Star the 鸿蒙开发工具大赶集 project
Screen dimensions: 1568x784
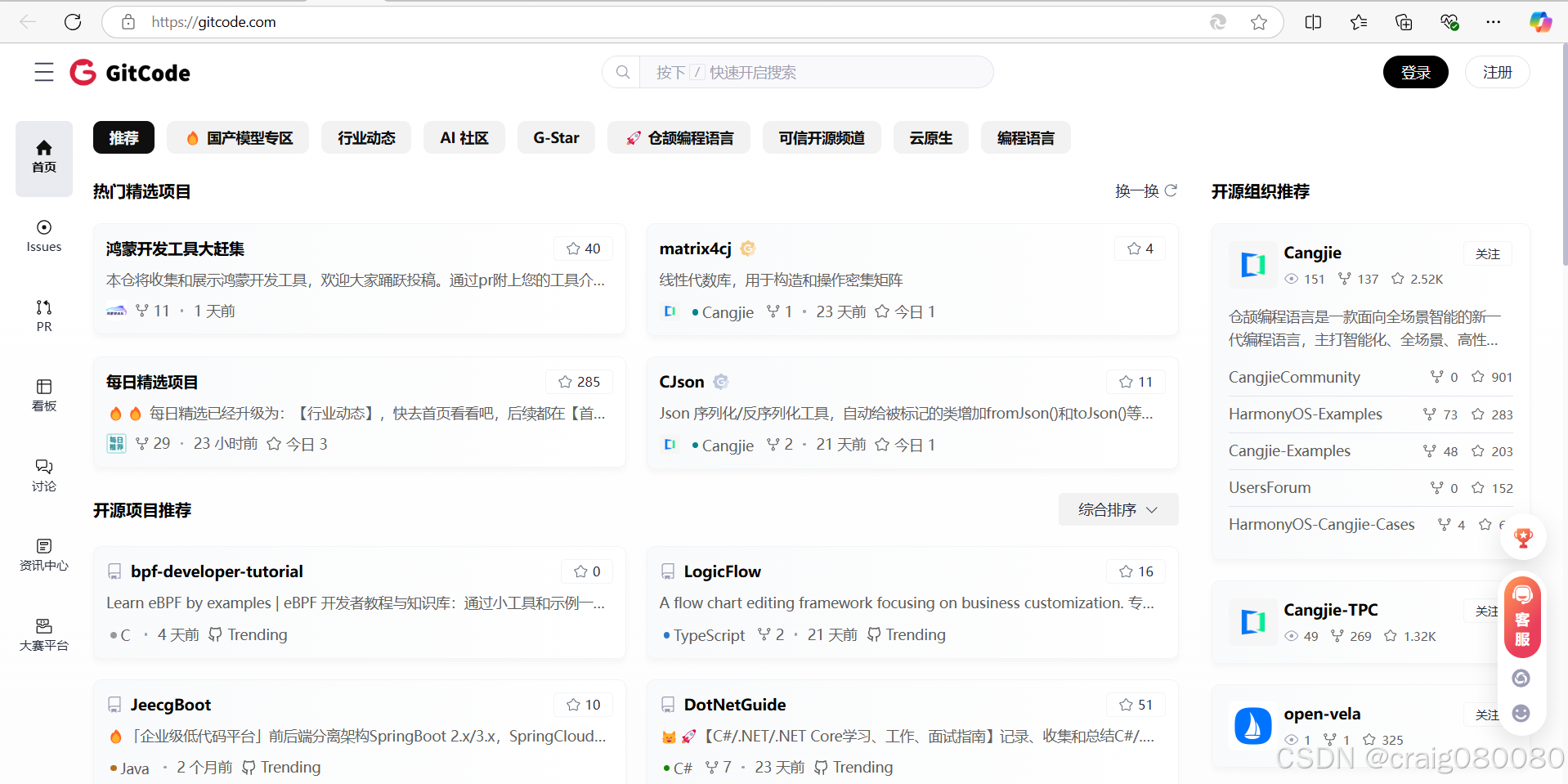[x=584, y=249]
